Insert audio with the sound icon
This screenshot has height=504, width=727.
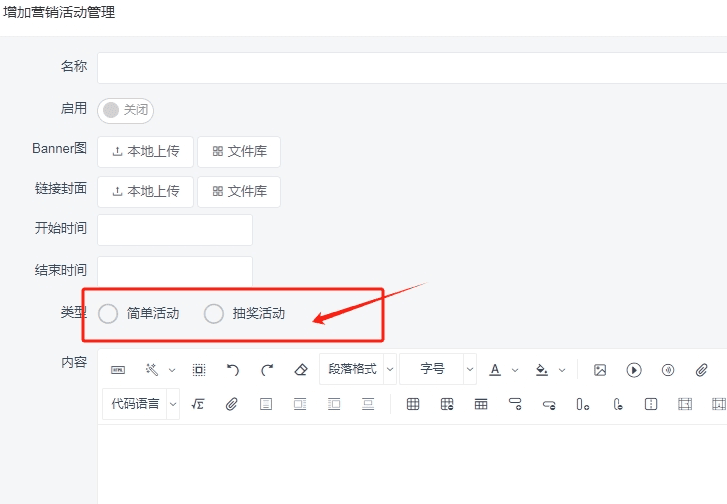[668, 370]
